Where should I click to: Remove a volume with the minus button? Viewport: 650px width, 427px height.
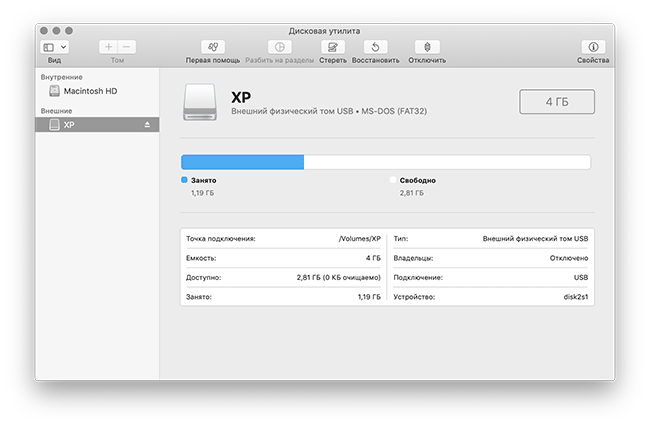pyautogui.click(x=126, y=47)
